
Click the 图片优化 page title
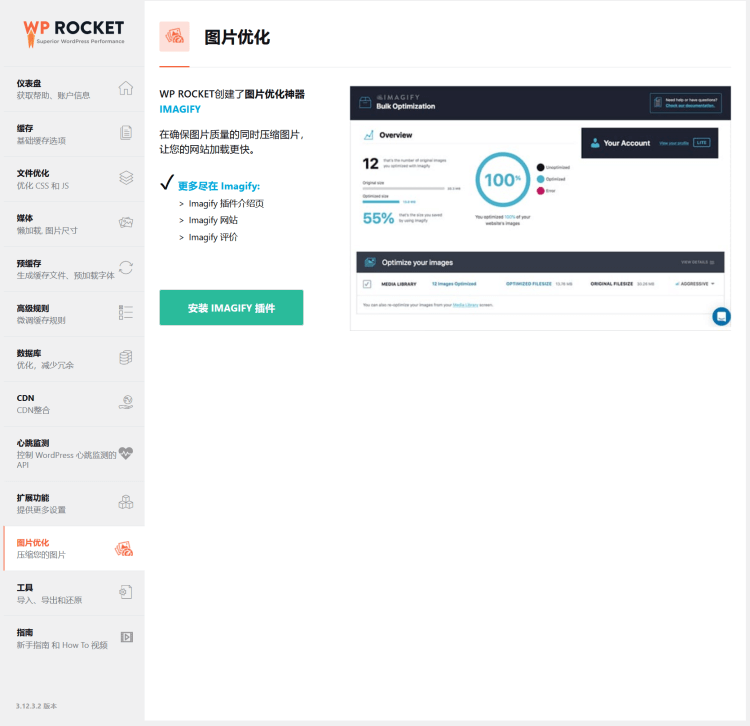pos(237,37)
